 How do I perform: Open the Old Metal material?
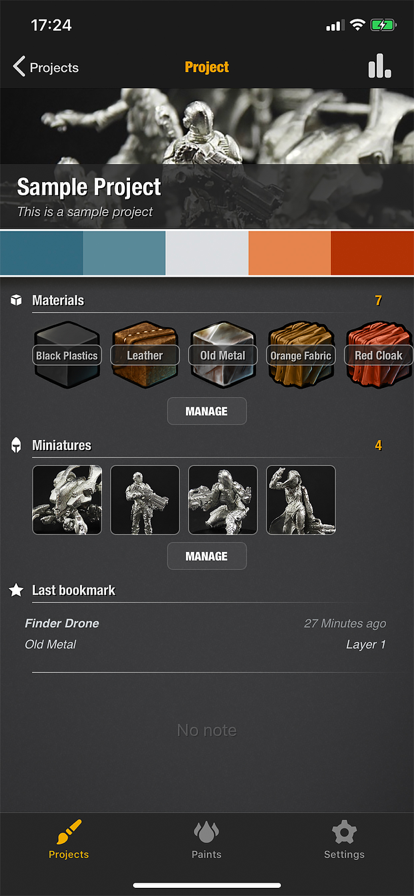click(x=222, y=355)
